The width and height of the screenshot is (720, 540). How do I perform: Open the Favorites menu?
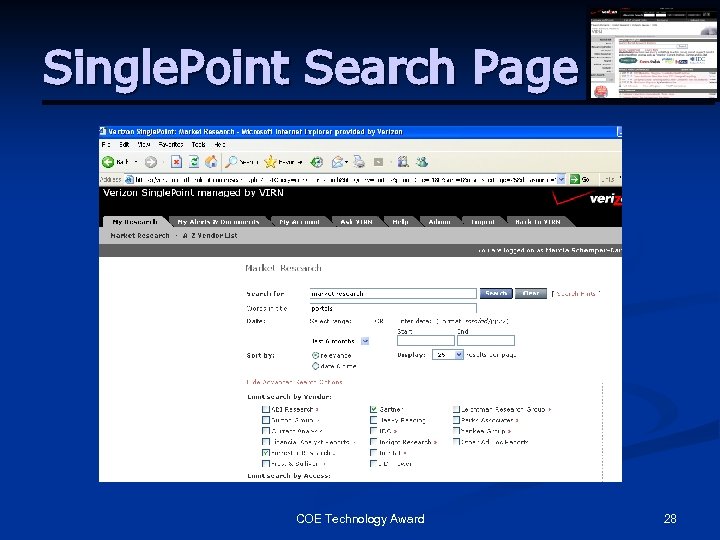[x=171, y=144]
